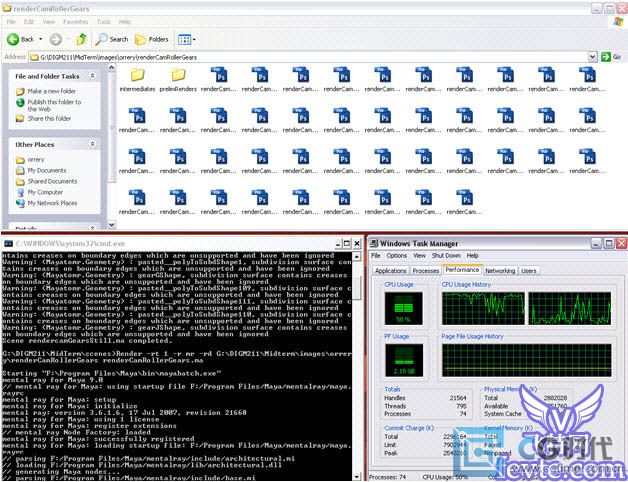Screen dimensions: 628x482
Task: Go up one folder level icon
Action: pyautogui.click(x=82, y=39)
